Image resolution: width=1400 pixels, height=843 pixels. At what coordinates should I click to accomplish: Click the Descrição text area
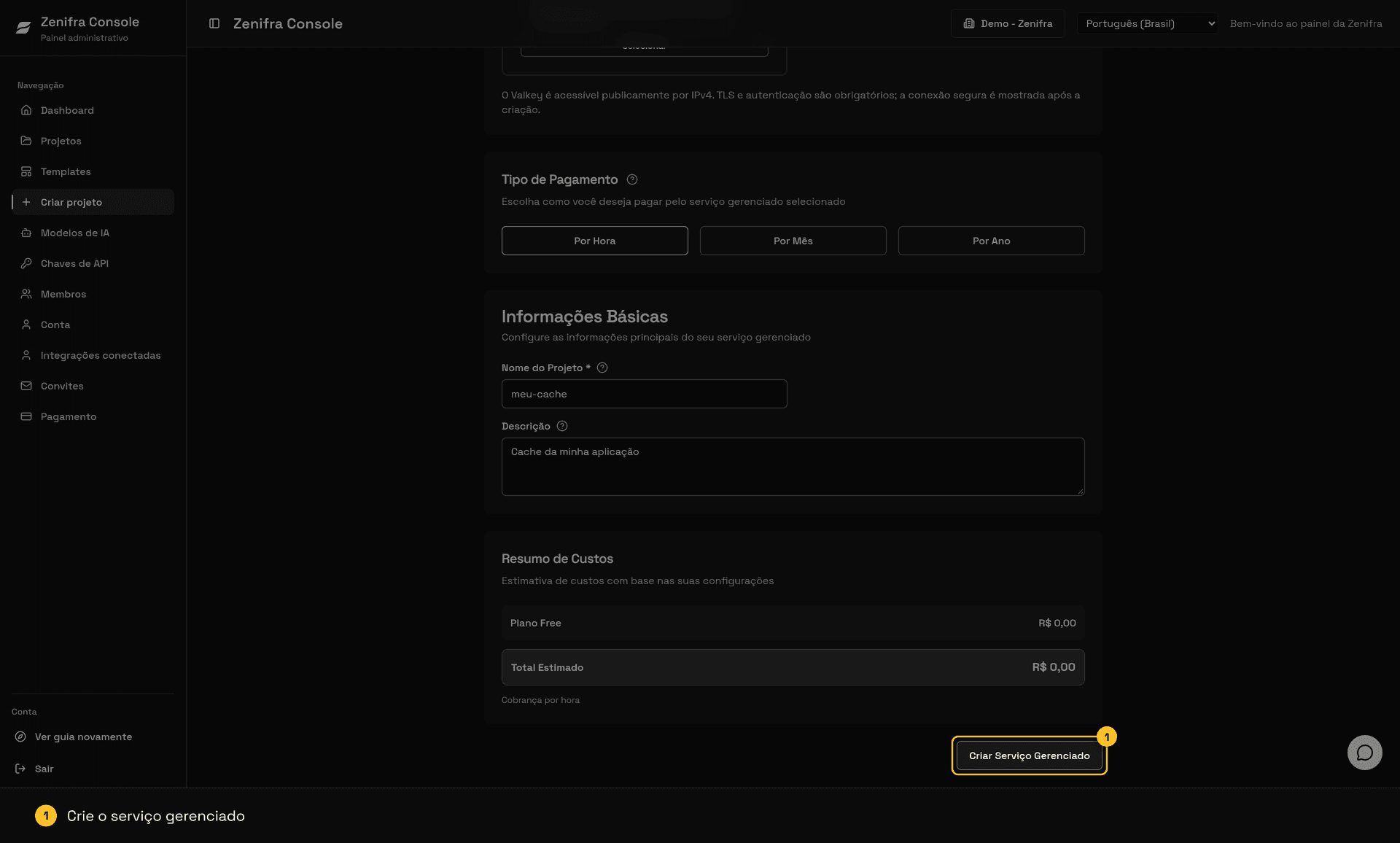(793, 467)
